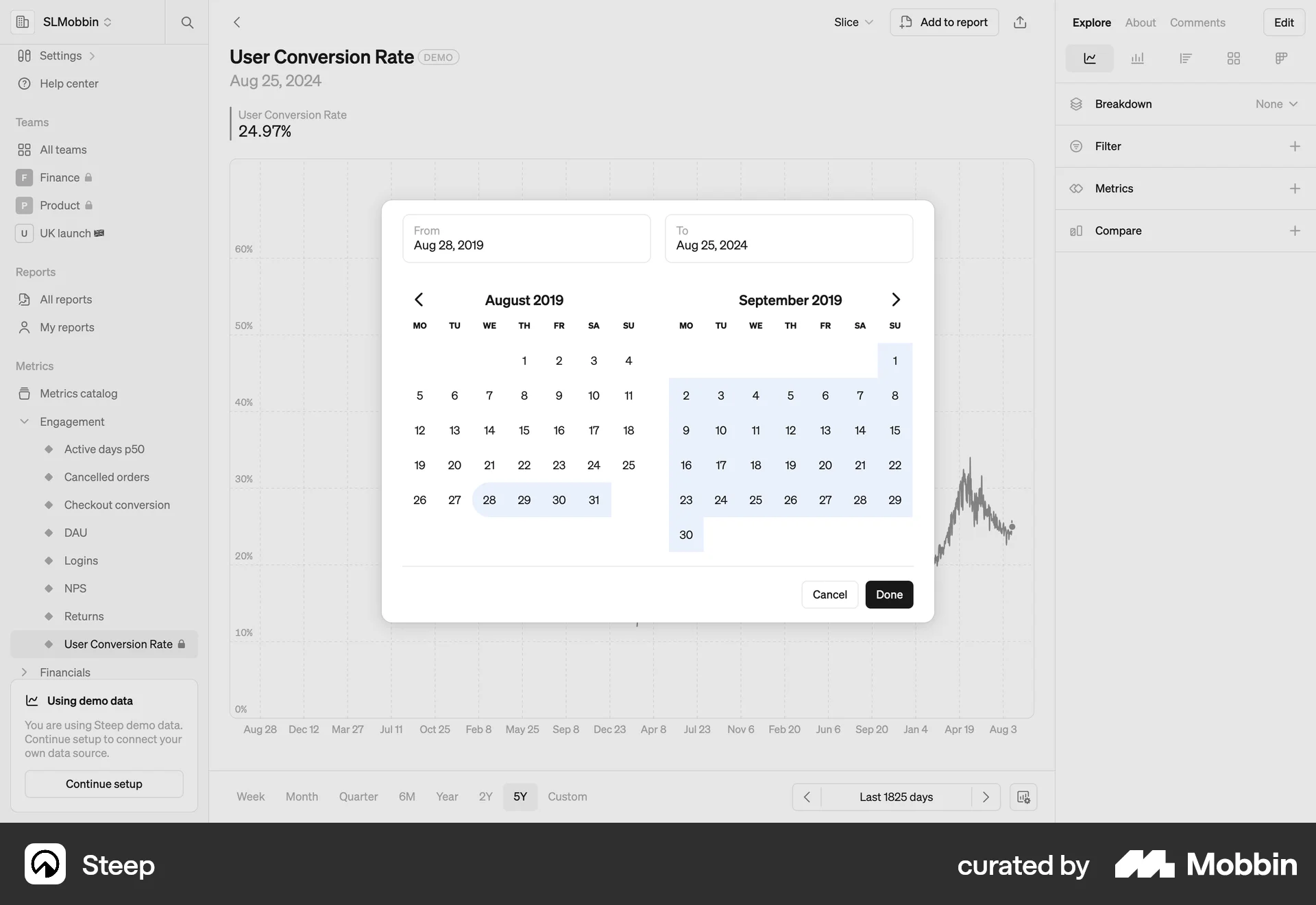
Task: Select the Month period option
Action: pos(302,797)
